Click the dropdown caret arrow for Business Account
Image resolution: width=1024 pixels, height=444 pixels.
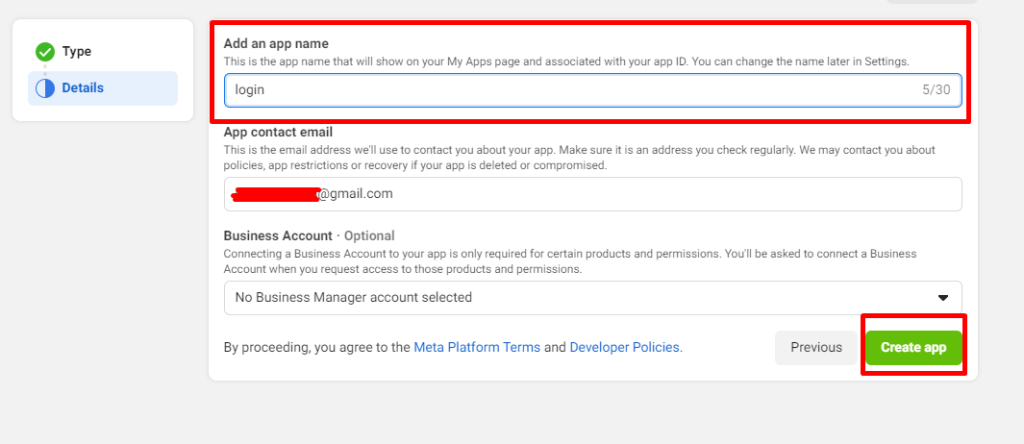click(x=942, y=298)
